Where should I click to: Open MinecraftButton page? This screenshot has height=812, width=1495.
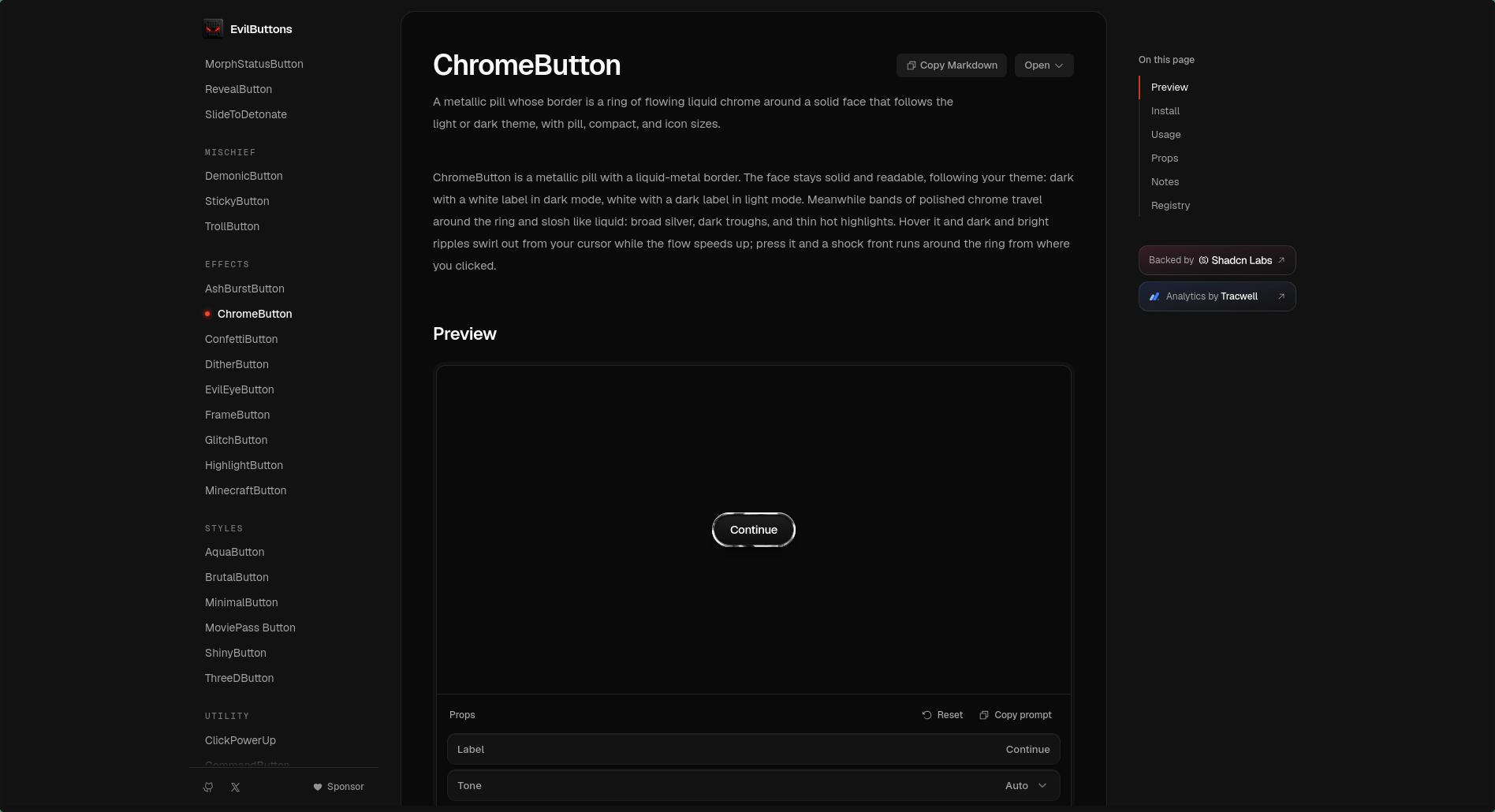pyautogui.click(x=246, y=490)
